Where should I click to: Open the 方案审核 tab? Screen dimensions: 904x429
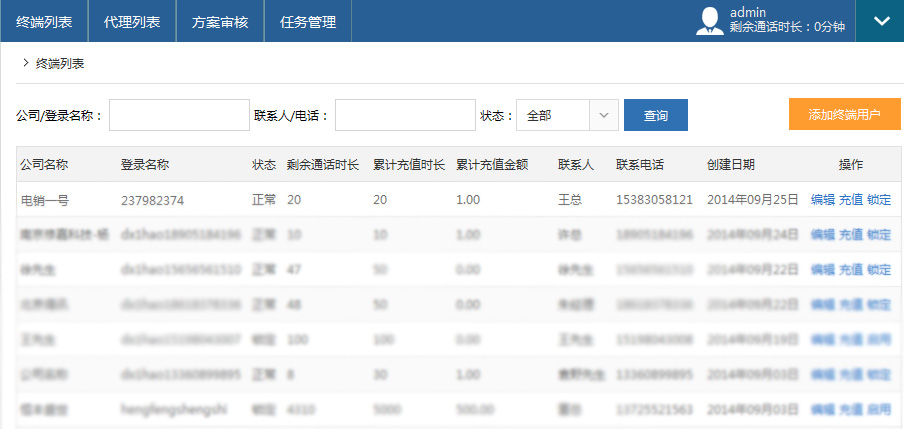pyautogui.click(x=220, y=21)
